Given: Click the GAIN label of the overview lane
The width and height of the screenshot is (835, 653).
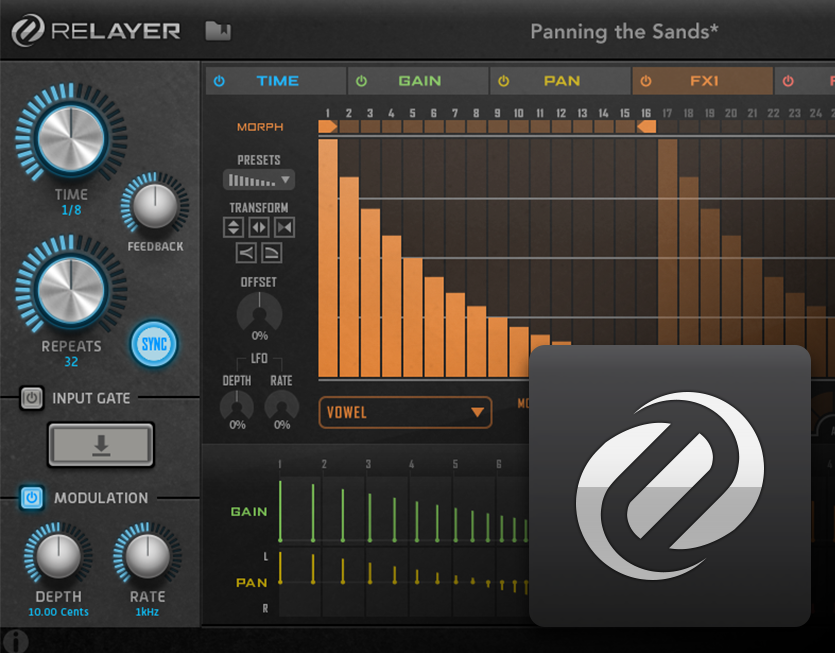Looking at the screenshot, I should point(249,512).
